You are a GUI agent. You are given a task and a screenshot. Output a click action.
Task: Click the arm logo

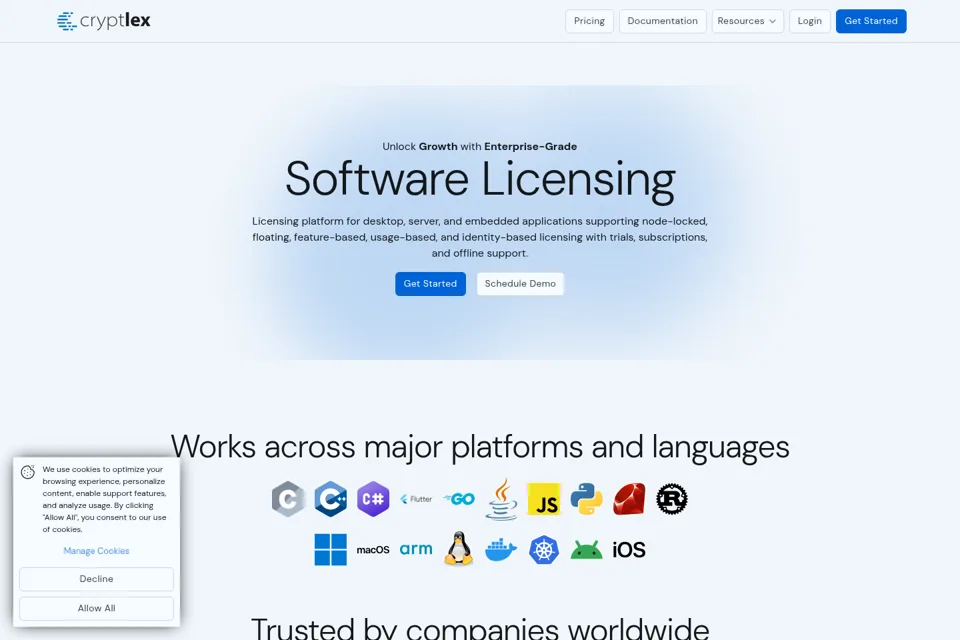(x=416, y=549)
